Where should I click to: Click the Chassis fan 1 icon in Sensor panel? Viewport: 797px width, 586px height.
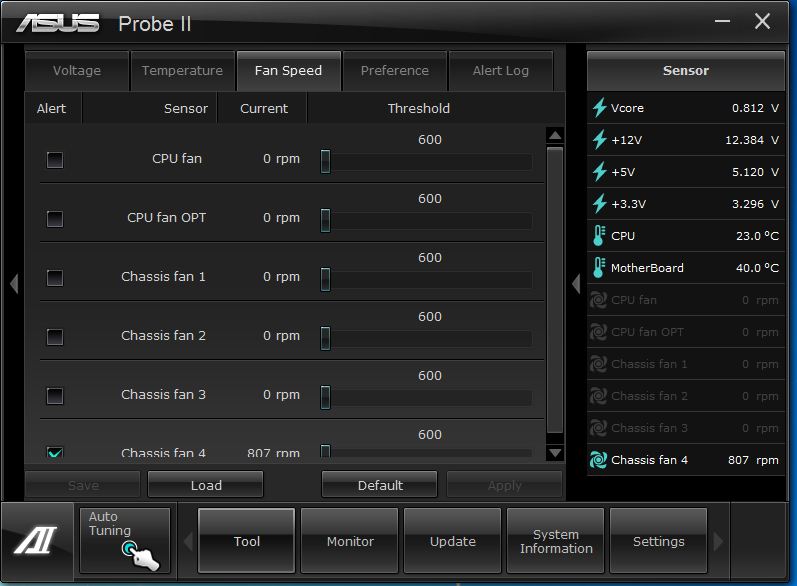click(x=598, y=364)
